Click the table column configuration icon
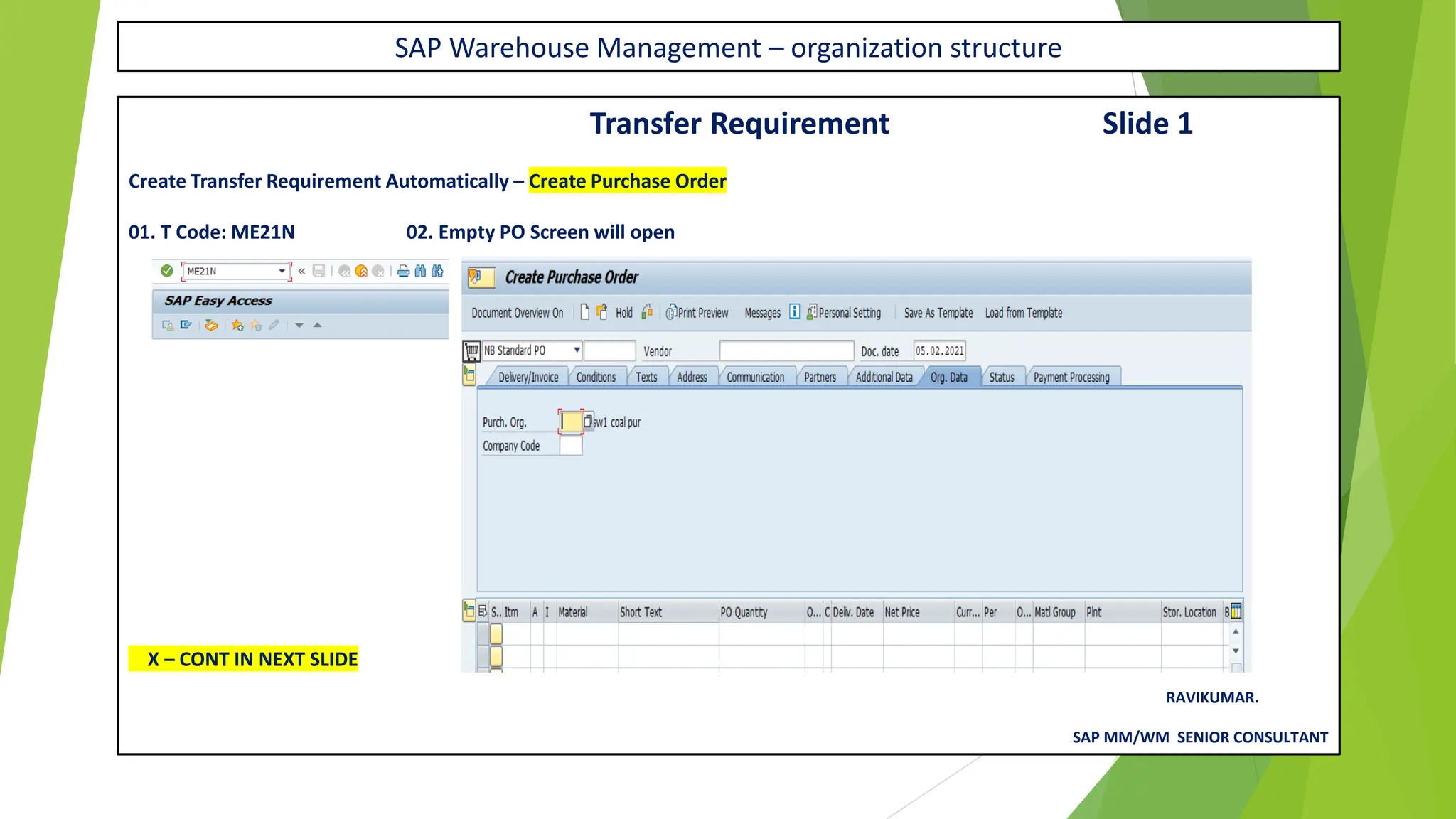1456x819 pixels. tap(1236, 611)
